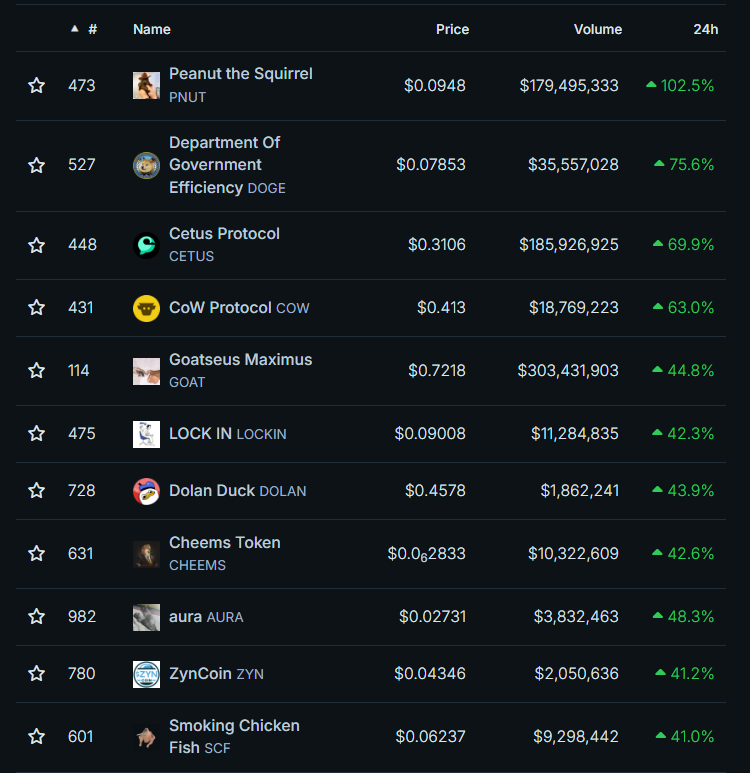Image resolution: width=750 pixels, height=773 pixels.
Task: Click the 69.9% change value
Action: pos(683,245)
